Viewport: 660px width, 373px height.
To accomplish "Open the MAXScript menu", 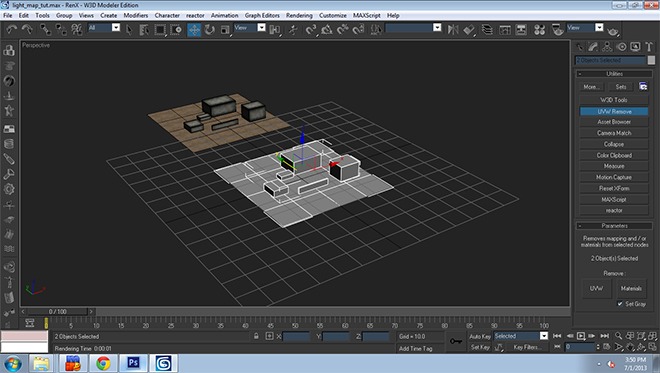I will coord(366,15).
